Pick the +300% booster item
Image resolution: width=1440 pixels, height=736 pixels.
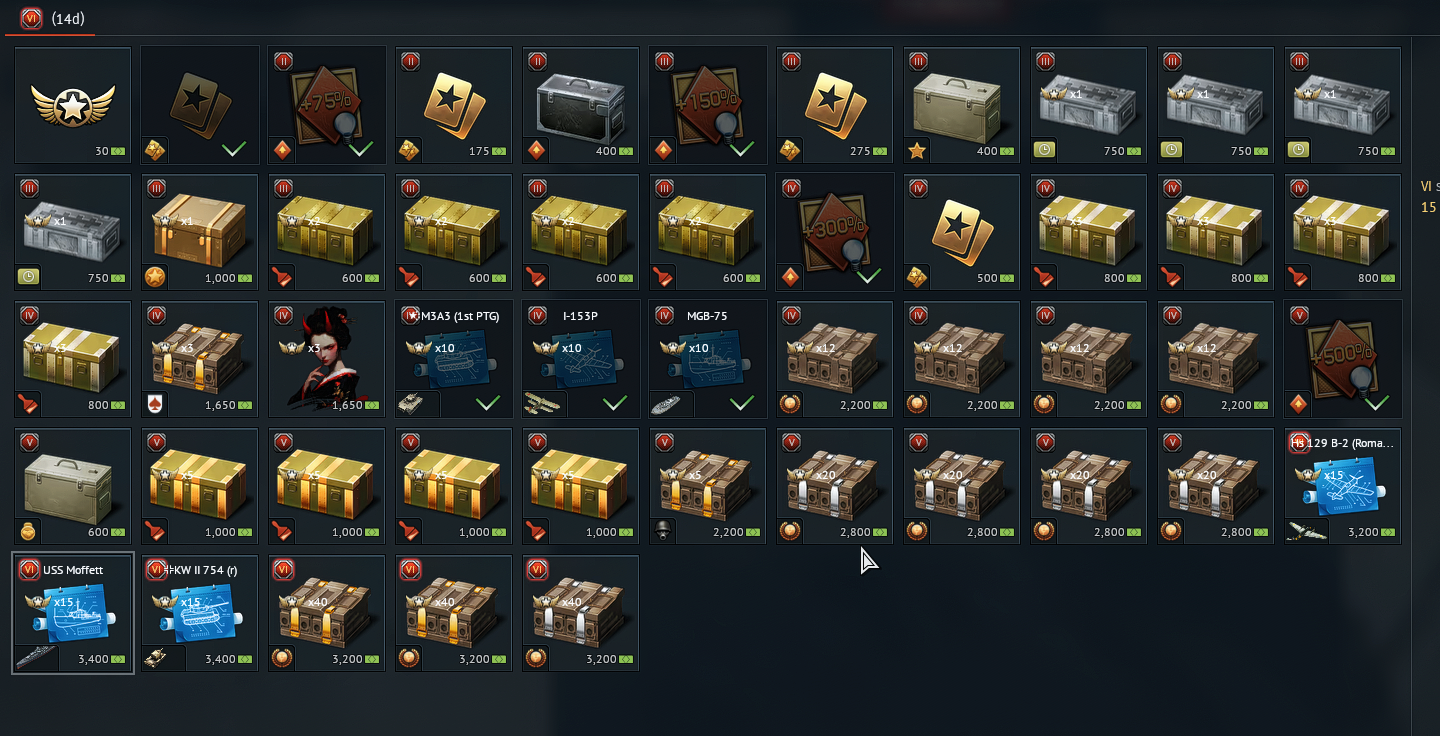click(835, 231)
